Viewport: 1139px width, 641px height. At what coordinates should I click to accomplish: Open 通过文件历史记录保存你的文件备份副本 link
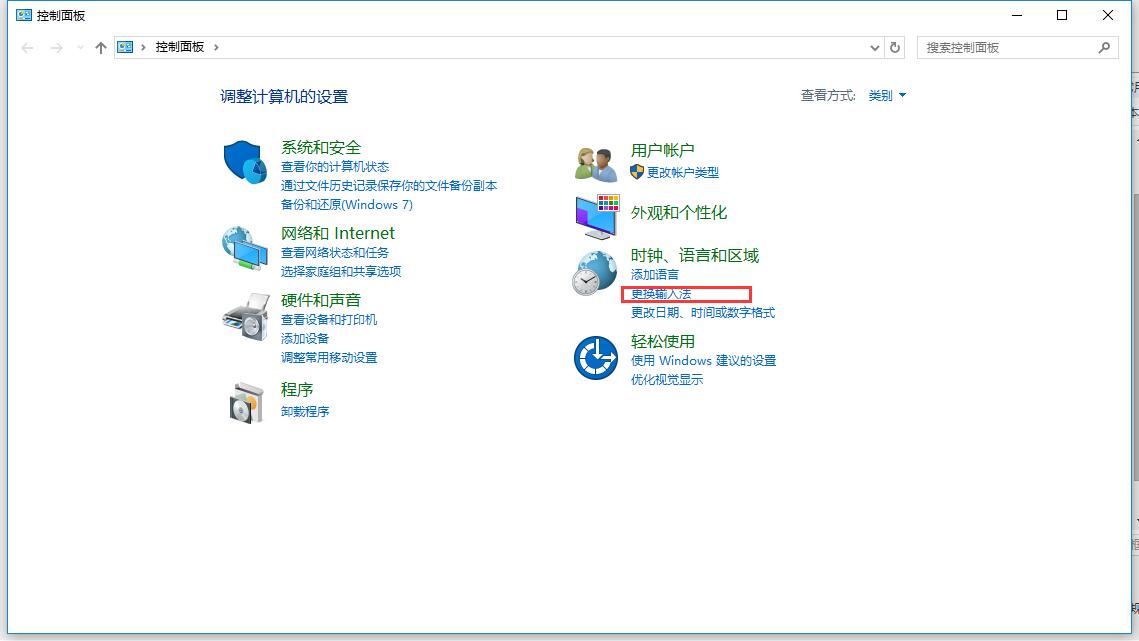pos(389,186)
